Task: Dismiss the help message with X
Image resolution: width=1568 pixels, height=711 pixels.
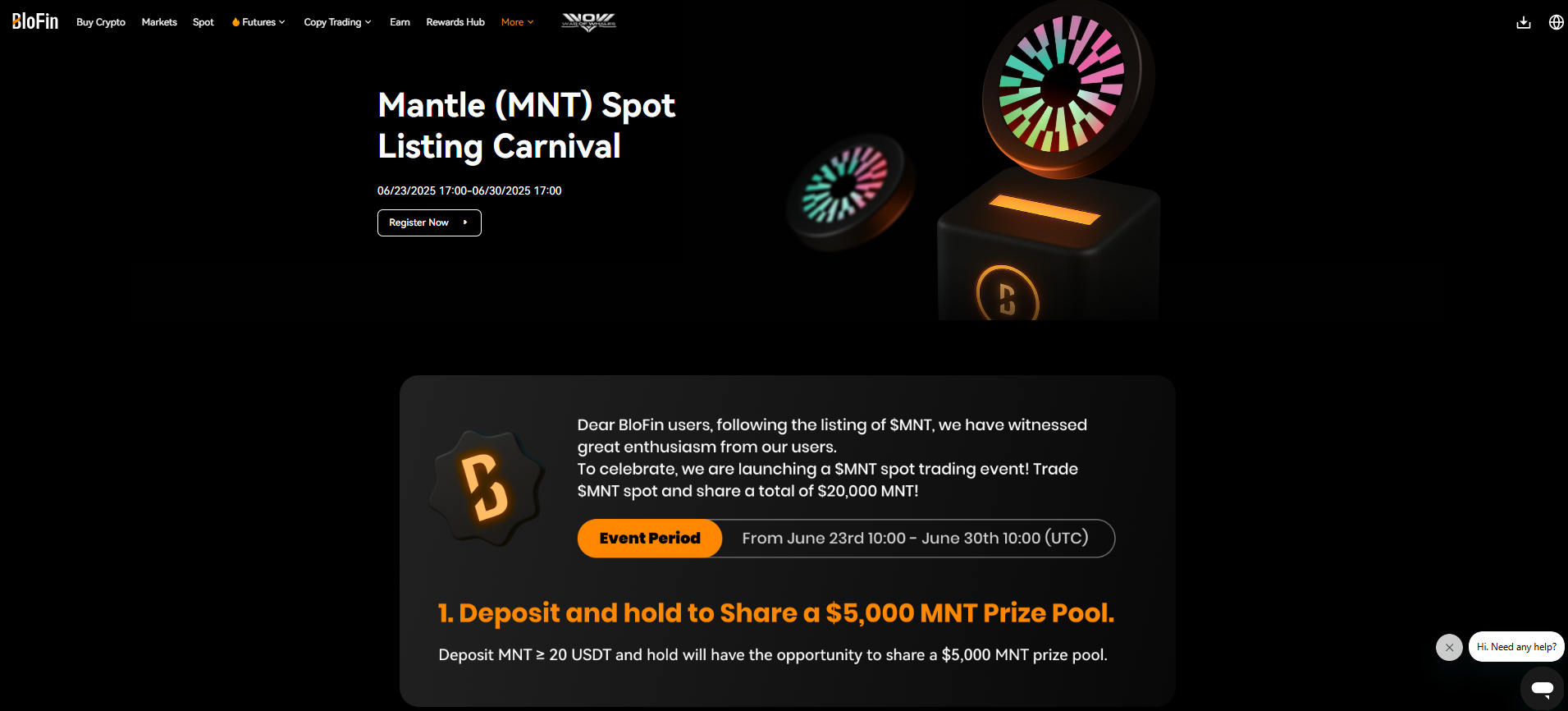Action: [1449, 647]
